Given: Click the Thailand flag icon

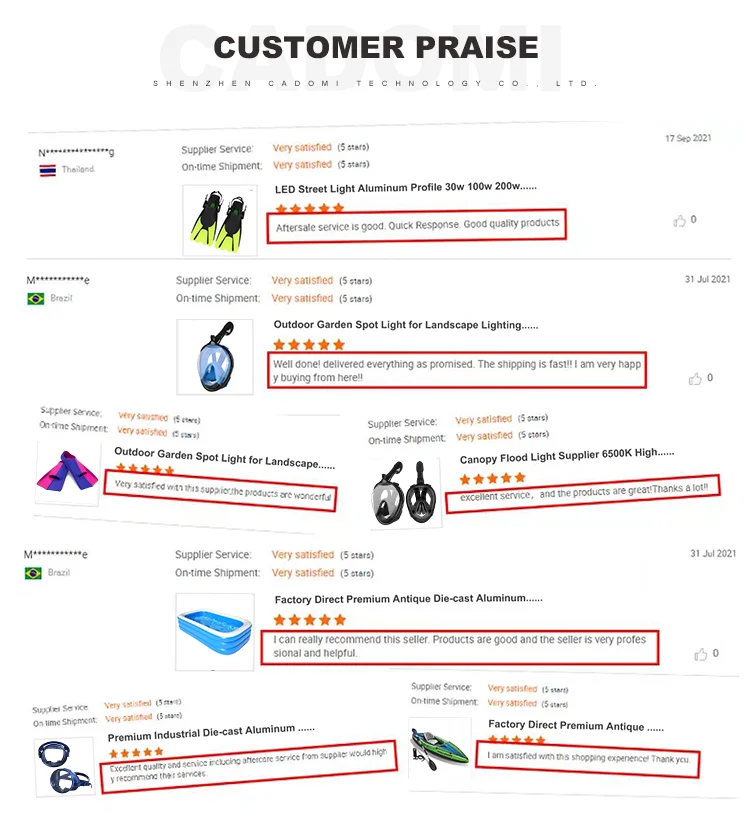Looking at the screenshot, I should pos(47,170).
